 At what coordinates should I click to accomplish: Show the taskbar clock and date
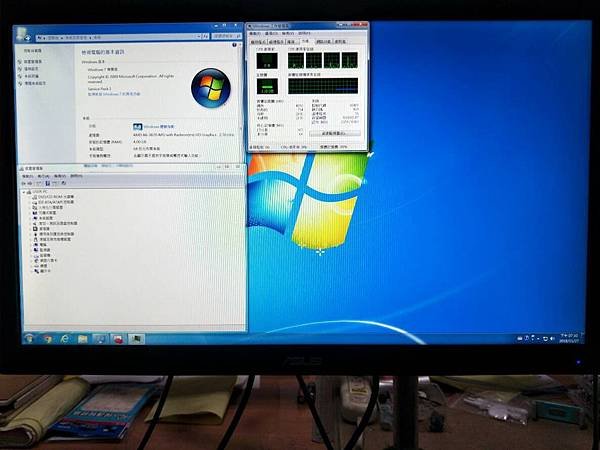(x=569, y=338)
